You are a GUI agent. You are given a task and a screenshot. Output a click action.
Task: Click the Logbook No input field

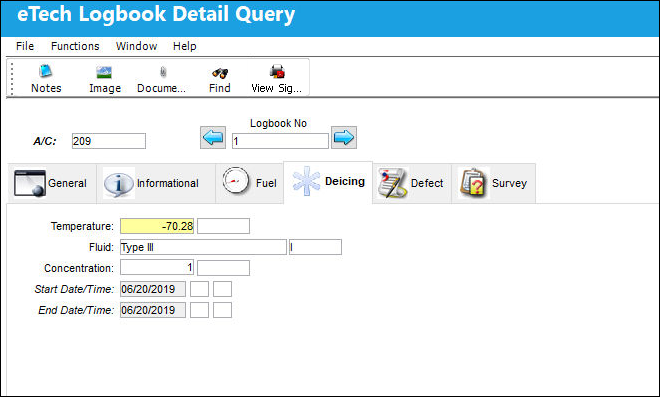(280, 141)
